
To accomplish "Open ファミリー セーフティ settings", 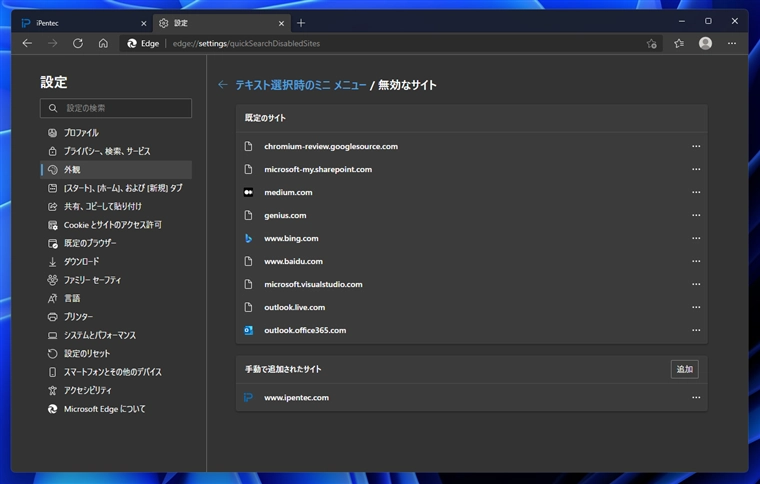I will (116, 280).
